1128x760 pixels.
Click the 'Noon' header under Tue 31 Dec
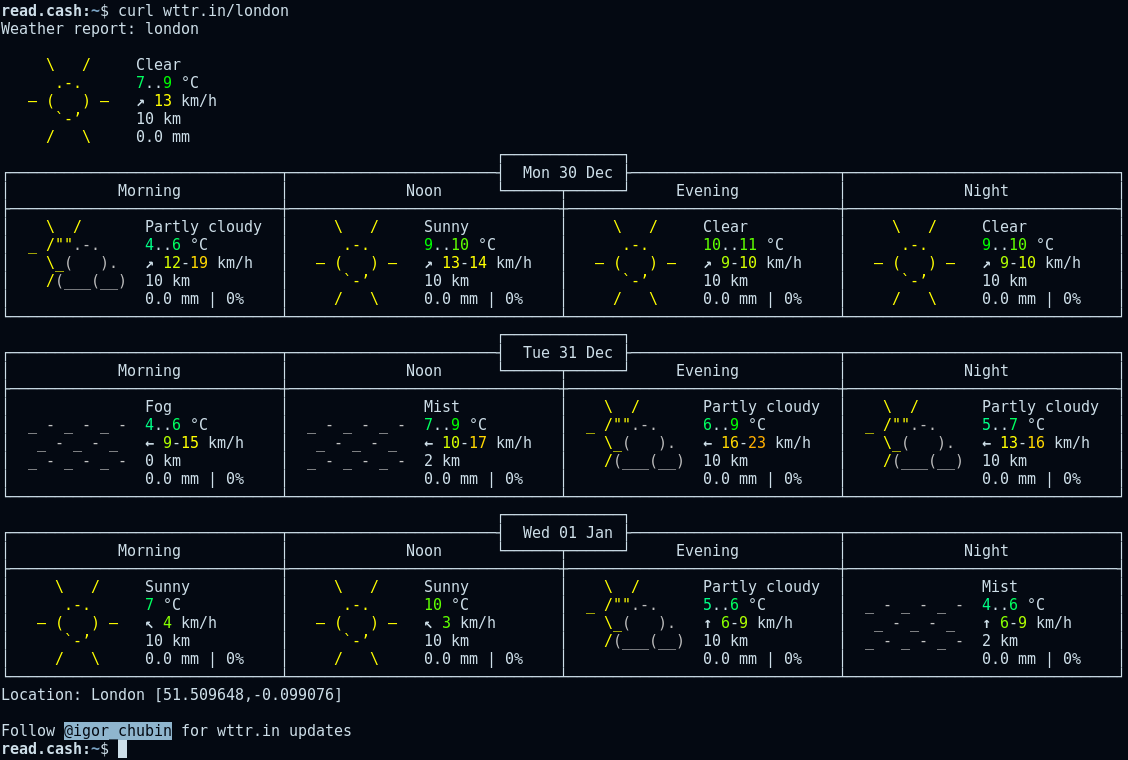coord(424,371)
